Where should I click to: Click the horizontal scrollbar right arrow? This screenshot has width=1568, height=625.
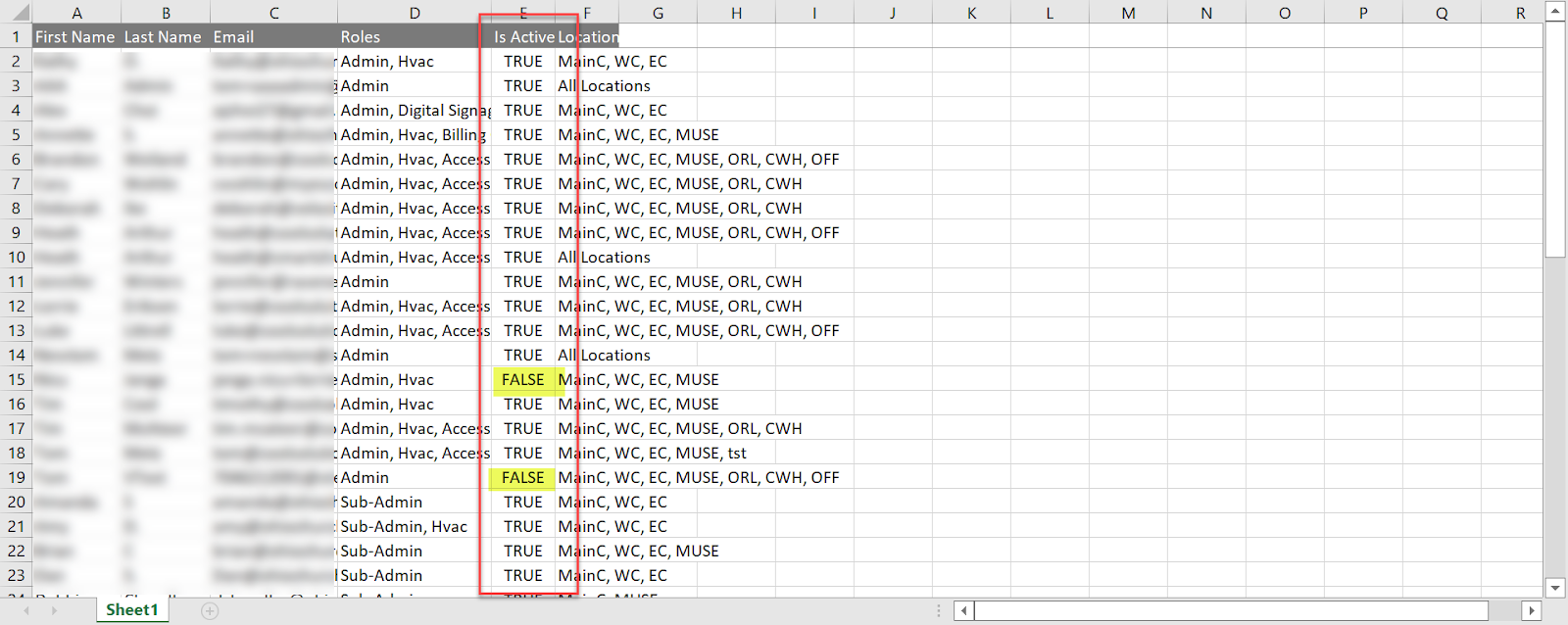click(x=1531, y=610)
